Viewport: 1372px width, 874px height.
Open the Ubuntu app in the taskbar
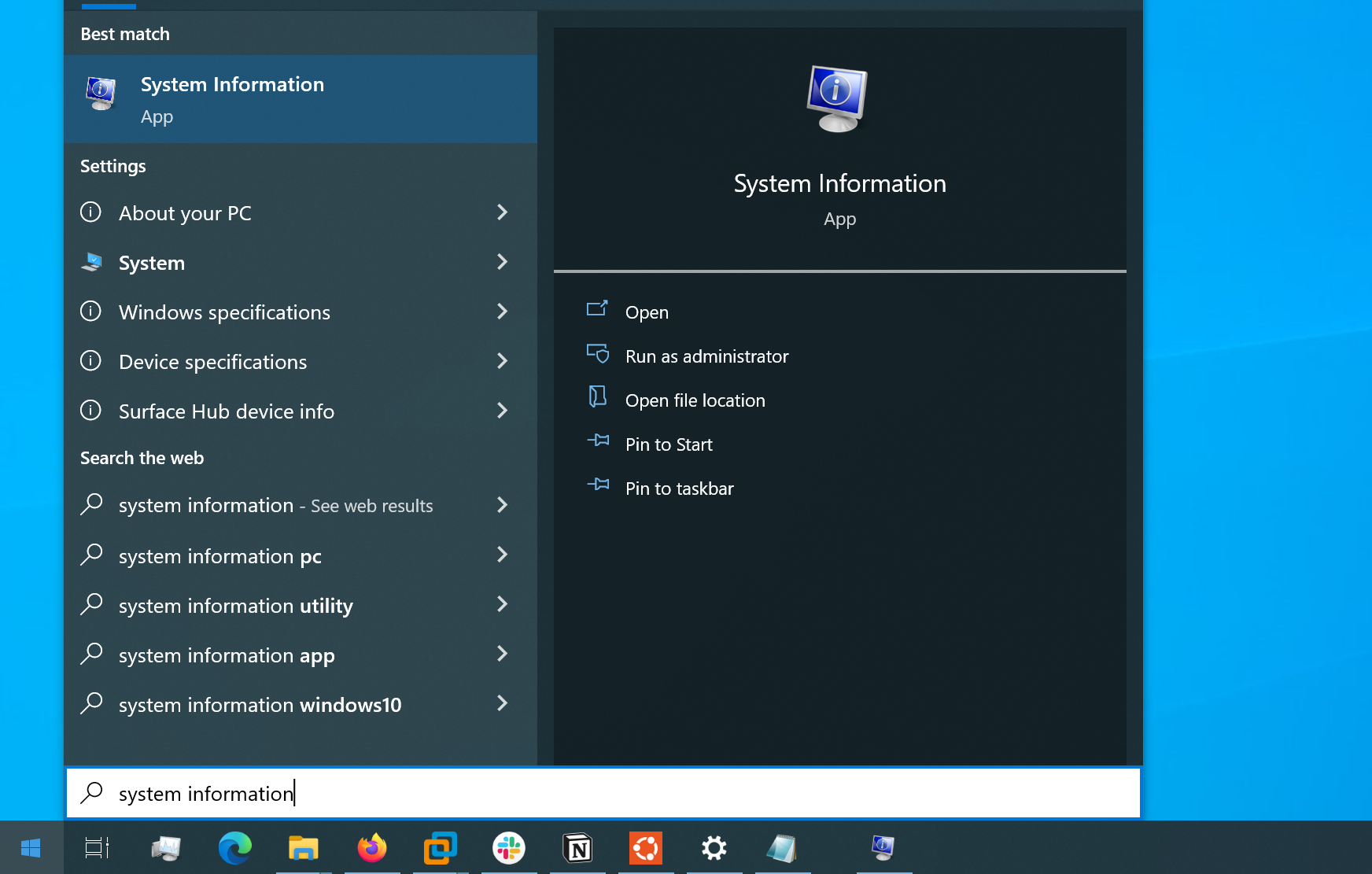tap(646, 847)
